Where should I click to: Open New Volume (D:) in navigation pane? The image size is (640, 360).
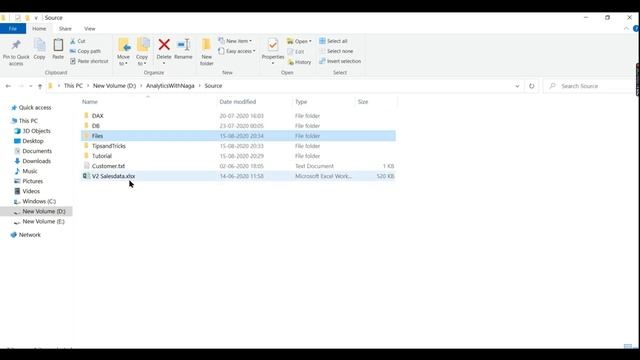click(x=44, y=211)
